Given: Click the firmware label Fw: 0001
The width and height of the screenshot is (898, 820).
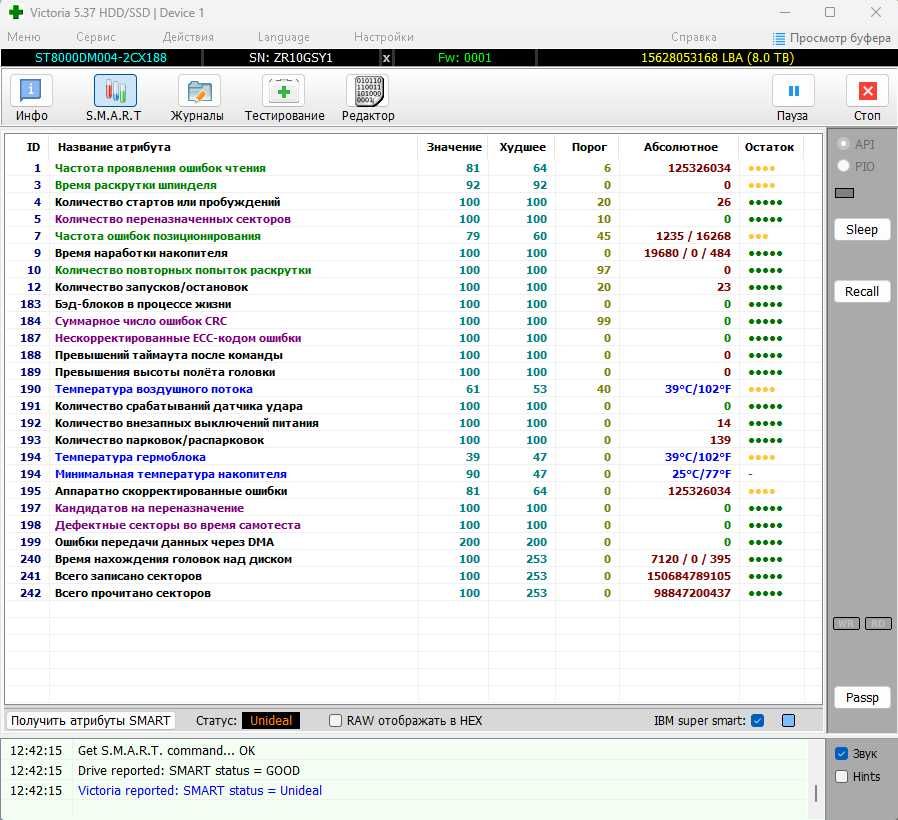Looking at the screenshot, I should 464,58.
